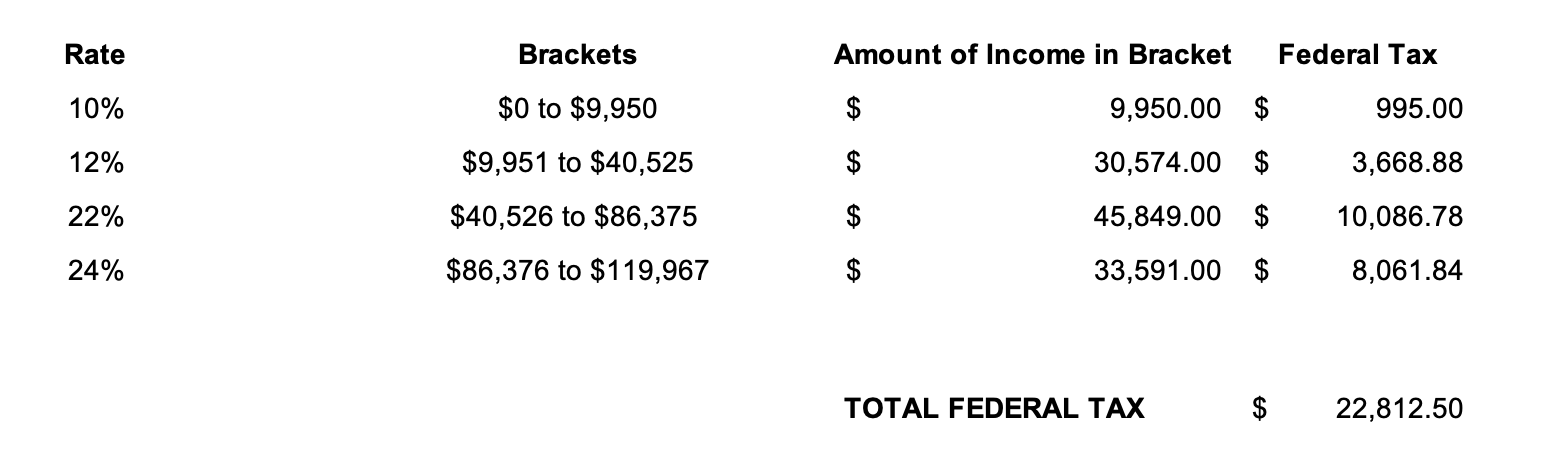This screenshot has width=1542, height=450.
Task: Select the 24% rate cell
Action: [95, 270]
